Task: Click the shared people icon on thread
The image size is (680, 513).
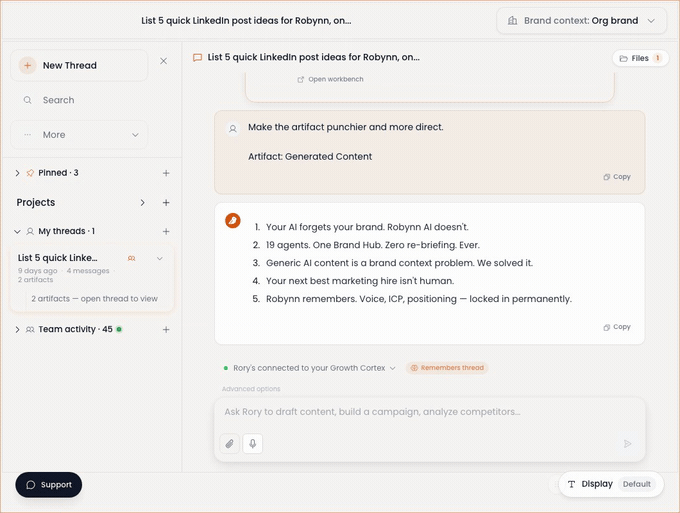Action: [131, 258]
